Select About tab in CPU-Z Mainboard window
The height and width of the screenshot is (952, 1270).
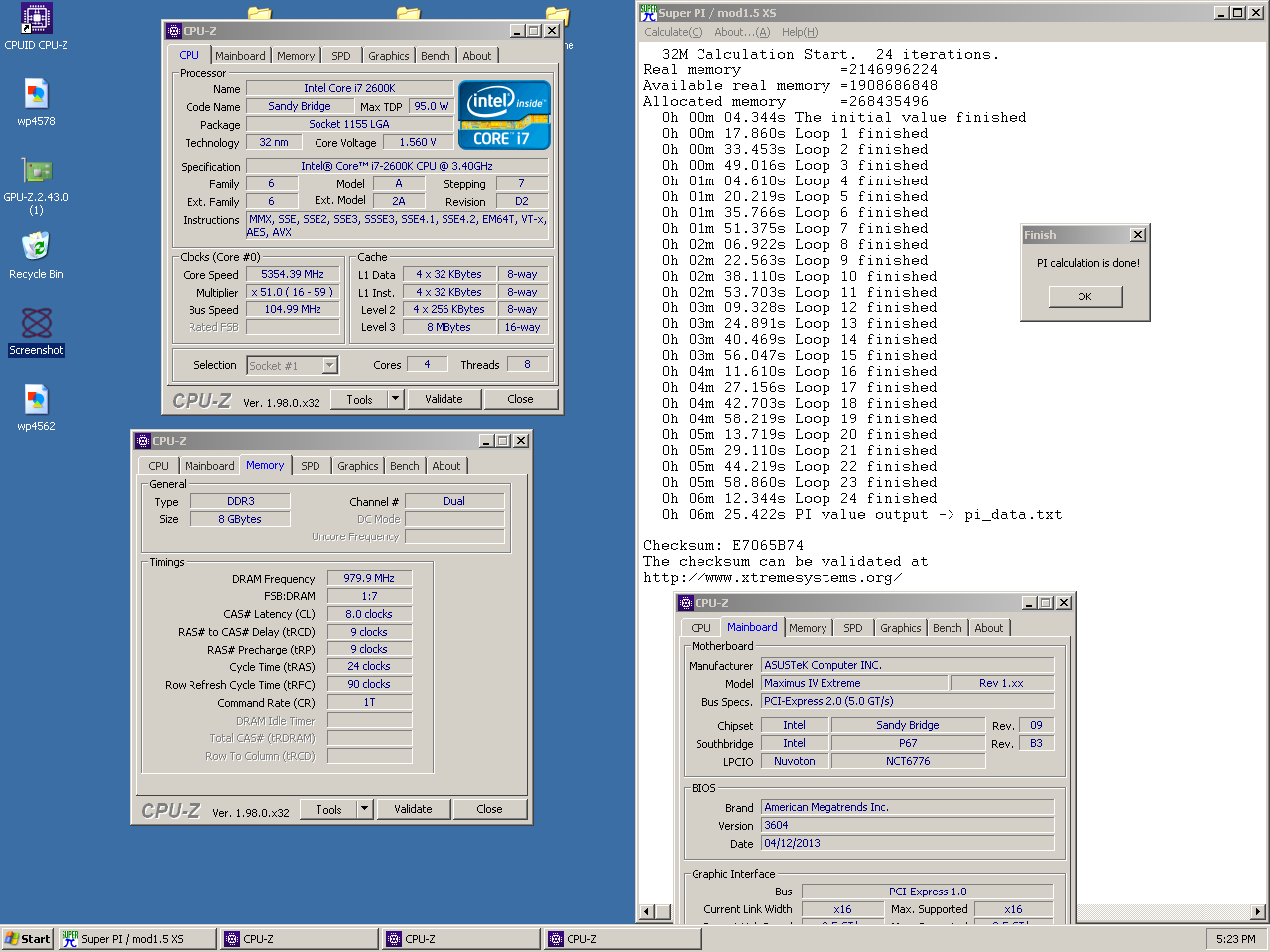tap(989, 628)
